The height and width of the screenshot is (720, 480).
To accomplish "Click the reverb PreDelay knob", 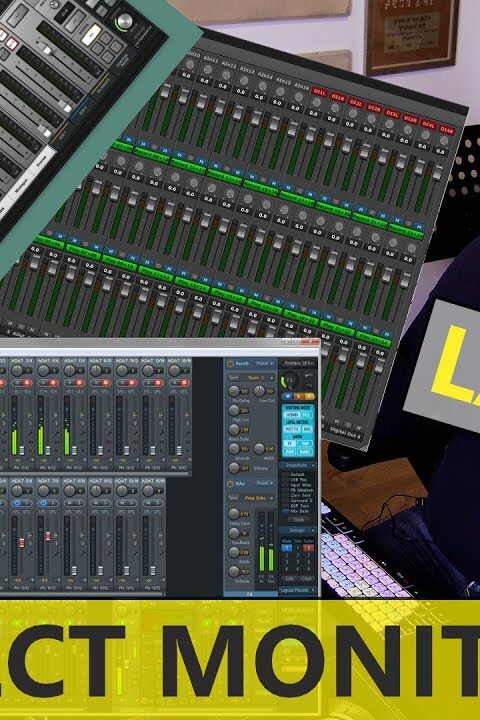I will point(234,391).
